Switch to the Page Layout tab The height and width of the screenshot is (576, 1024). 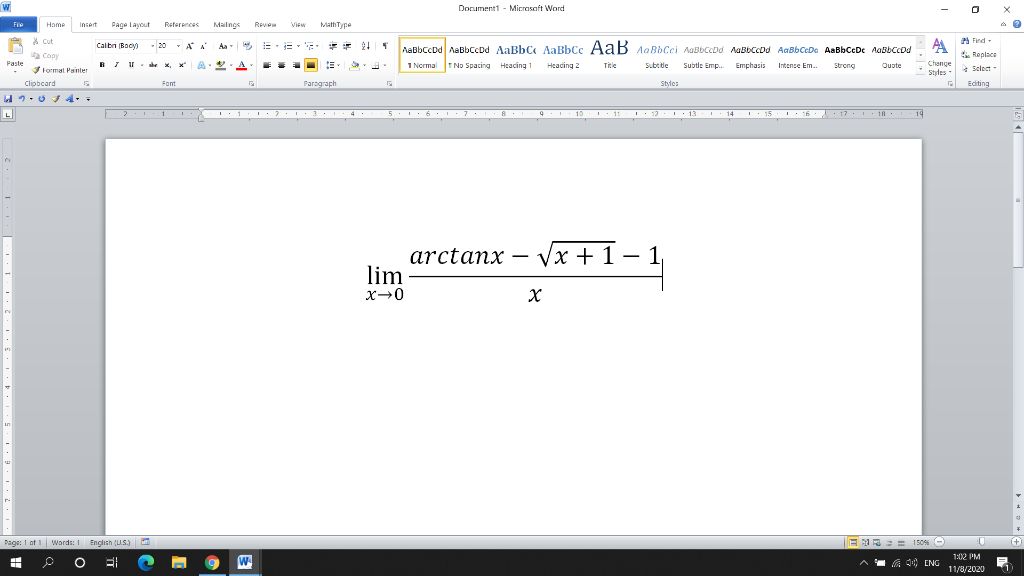131,25
